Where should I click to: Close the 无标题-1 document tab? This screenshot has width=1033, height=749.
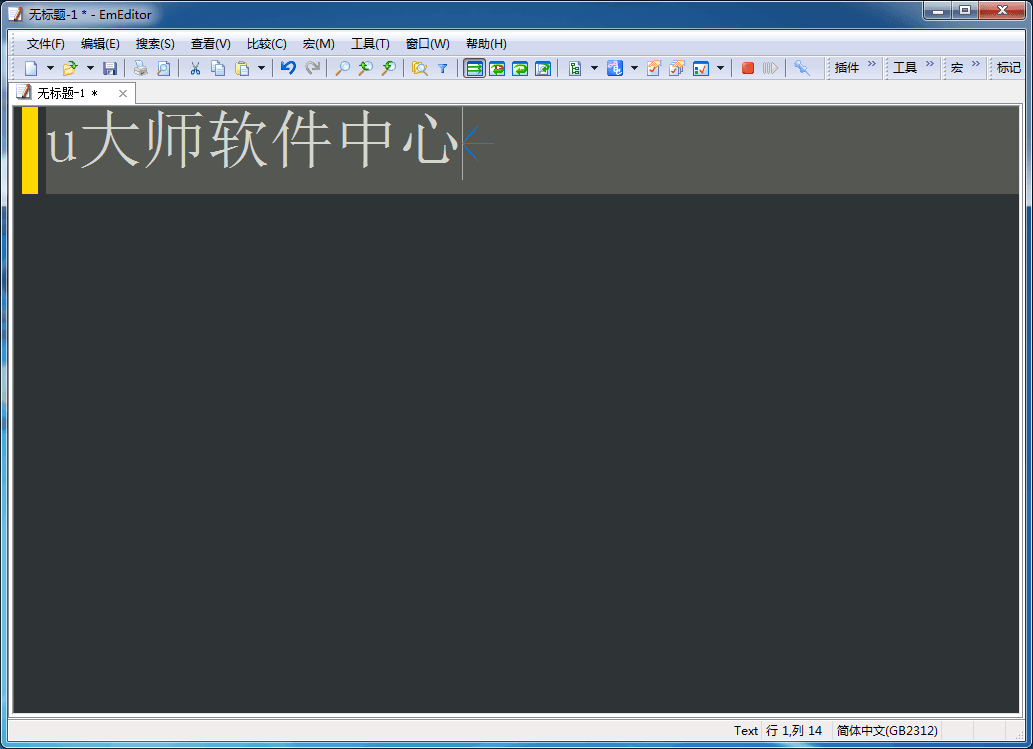pos(123,93)
